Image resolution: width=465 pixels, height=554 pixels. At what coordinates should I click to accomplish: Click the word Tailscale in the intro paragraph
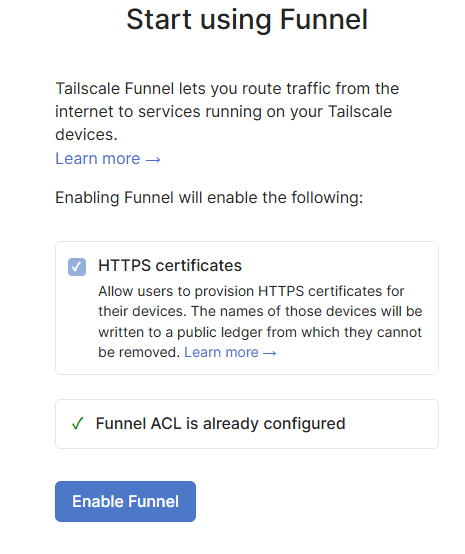pyautogui.click(x=88, y=88)
